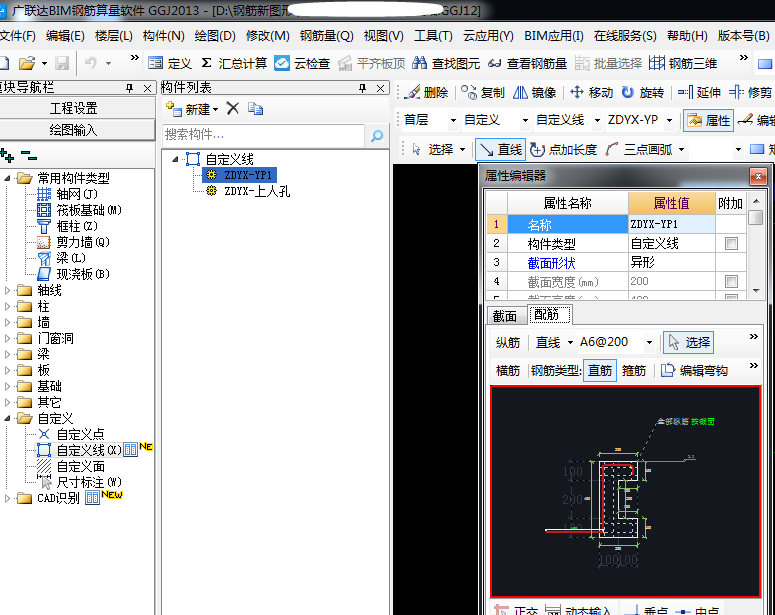Open 钢筋量(Q) menu
The height and width of the screenshot is (615, 775).
coord(326,36)
